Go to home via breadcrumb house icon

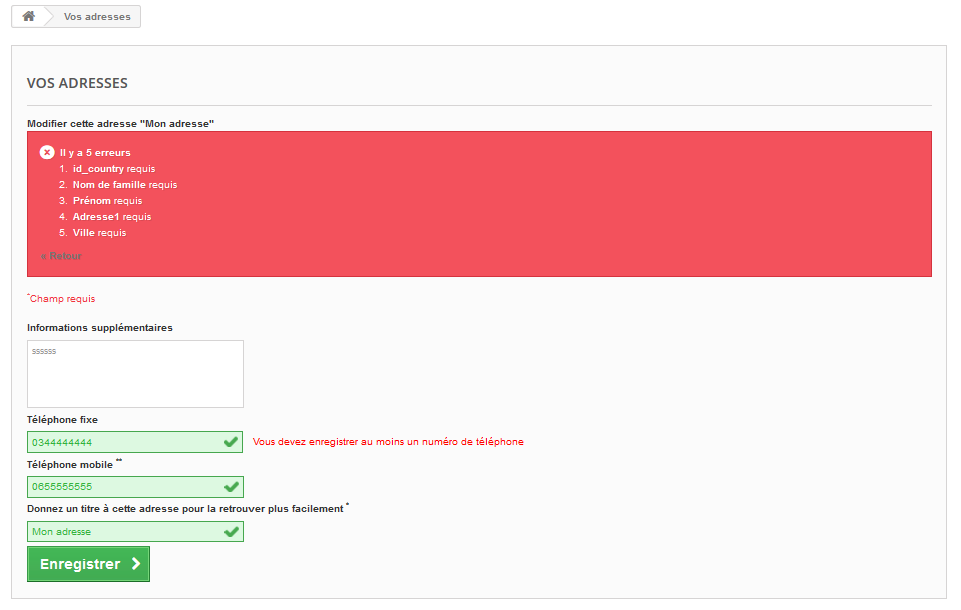click(x=28, y=17)
